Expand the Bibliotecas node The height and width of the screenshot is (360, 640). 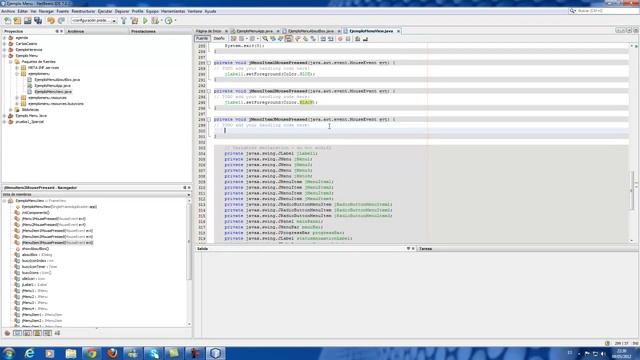[x=11, y=110]
